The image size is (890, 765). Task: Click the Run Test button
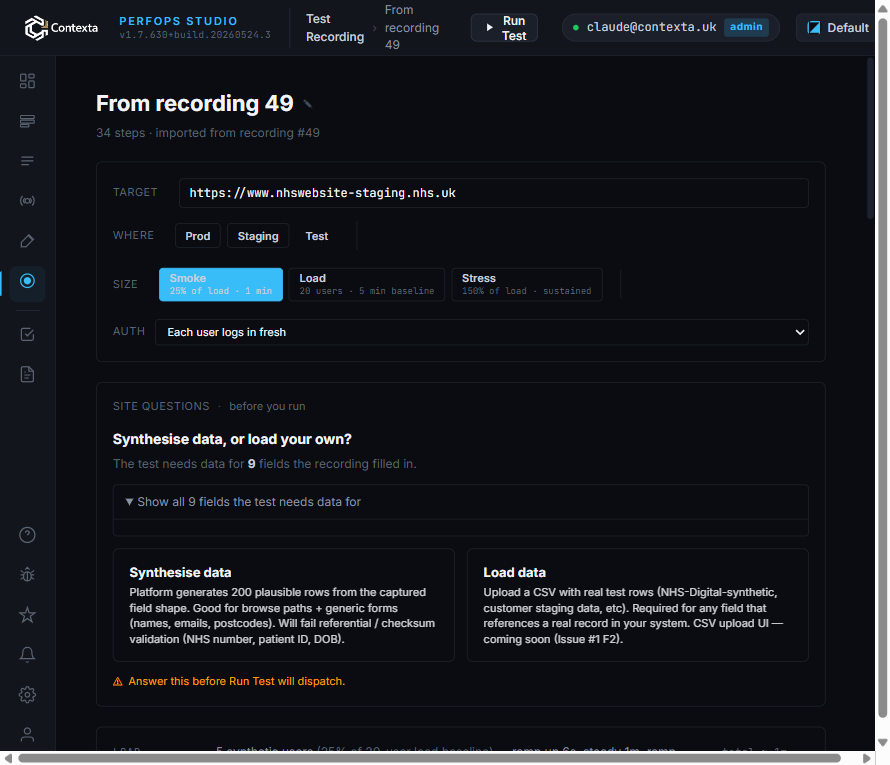(504, 28)
